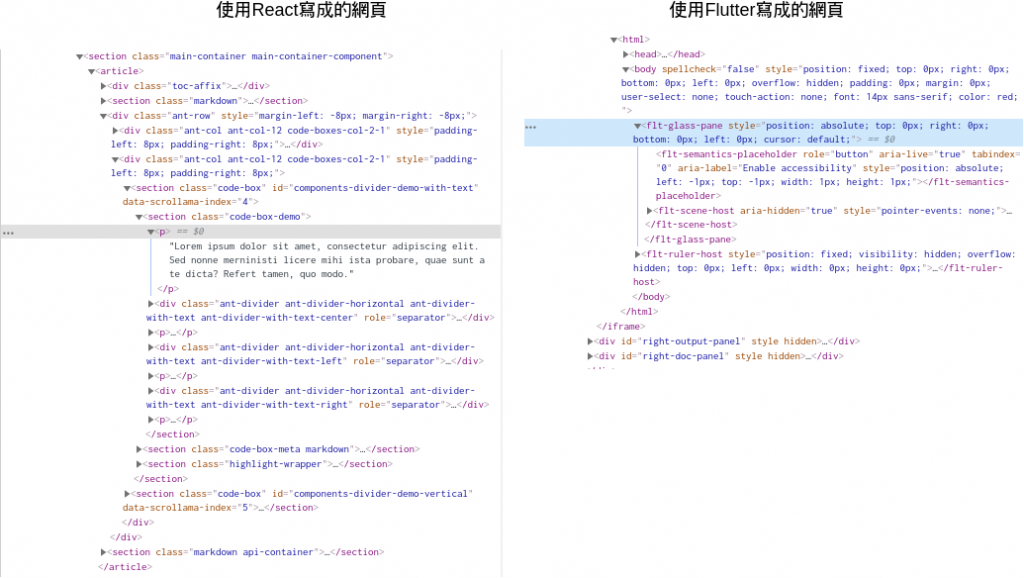Expand the head element node
Image resolution: width=1024 pixels, height=578 pixels.
click(x=626, y=55)
